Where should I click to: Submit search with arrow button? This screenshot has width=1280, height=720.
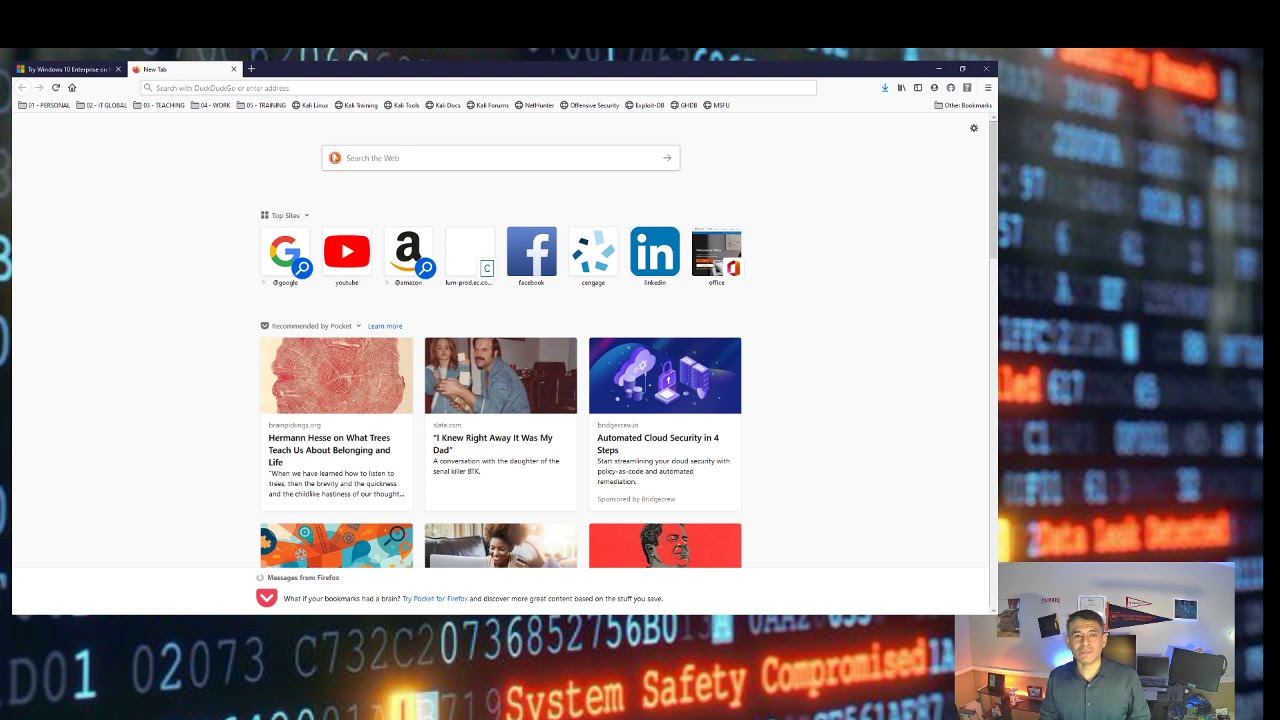click(x=667, y=158)
